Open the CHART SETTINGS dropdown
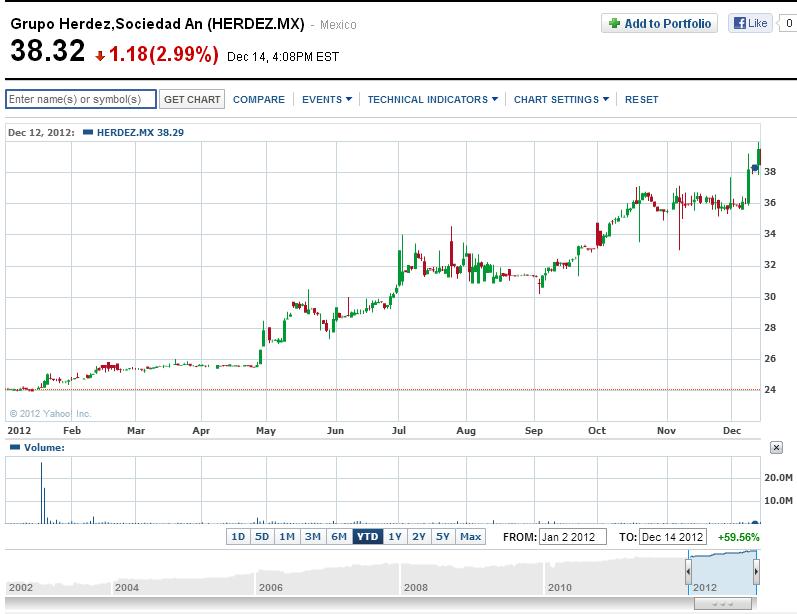This screenshot has width=797, height=614. [x=561, y=100]
